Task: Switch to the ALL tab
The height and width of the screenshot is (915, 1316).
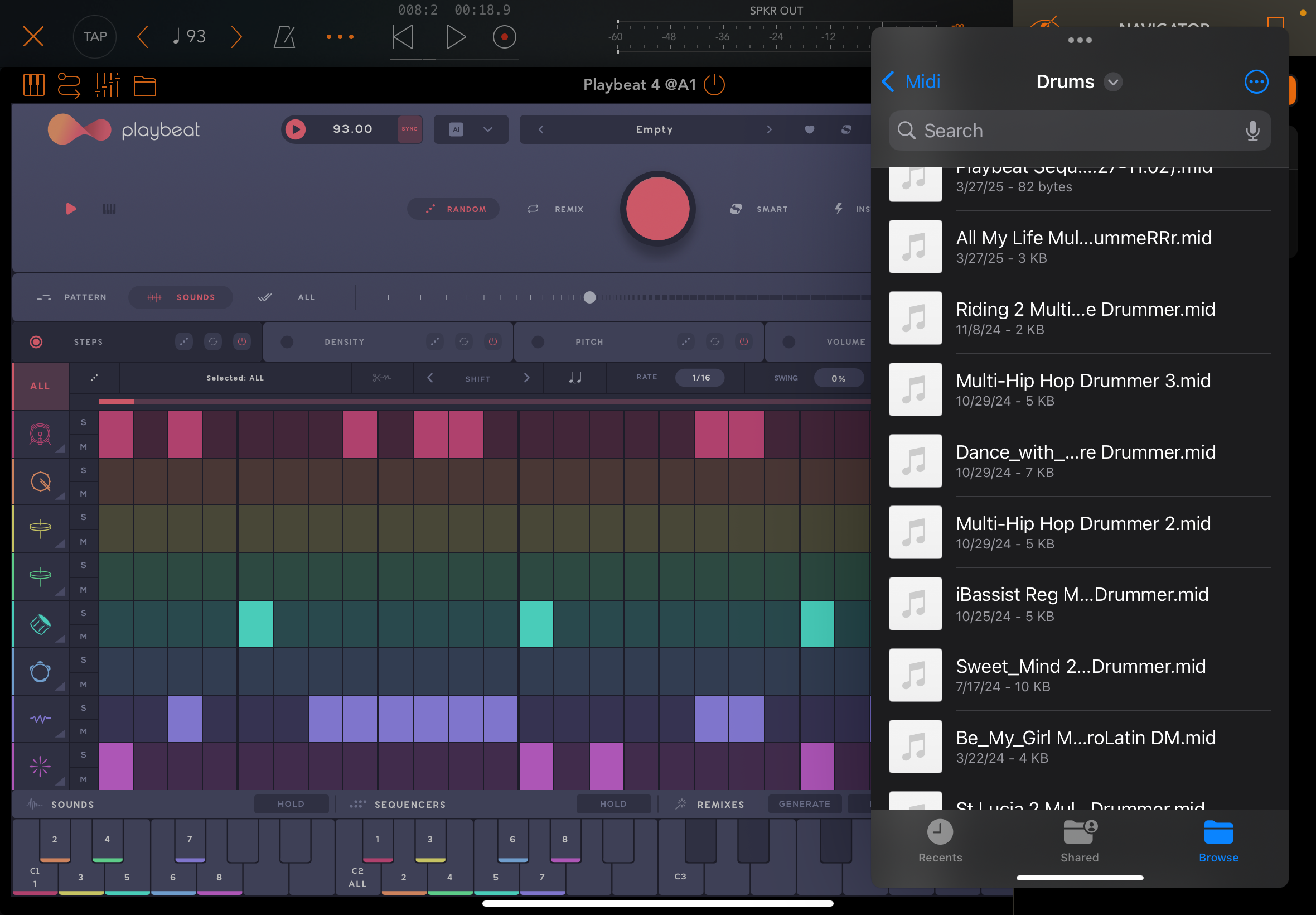Action: click(287, 297)
